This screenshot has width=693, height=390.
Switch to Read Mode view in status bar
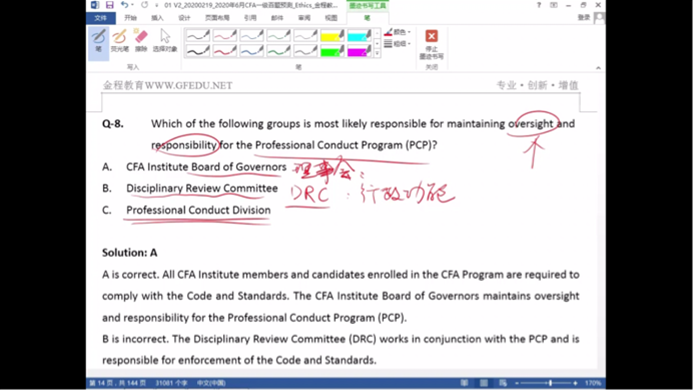tap(464, 383)
